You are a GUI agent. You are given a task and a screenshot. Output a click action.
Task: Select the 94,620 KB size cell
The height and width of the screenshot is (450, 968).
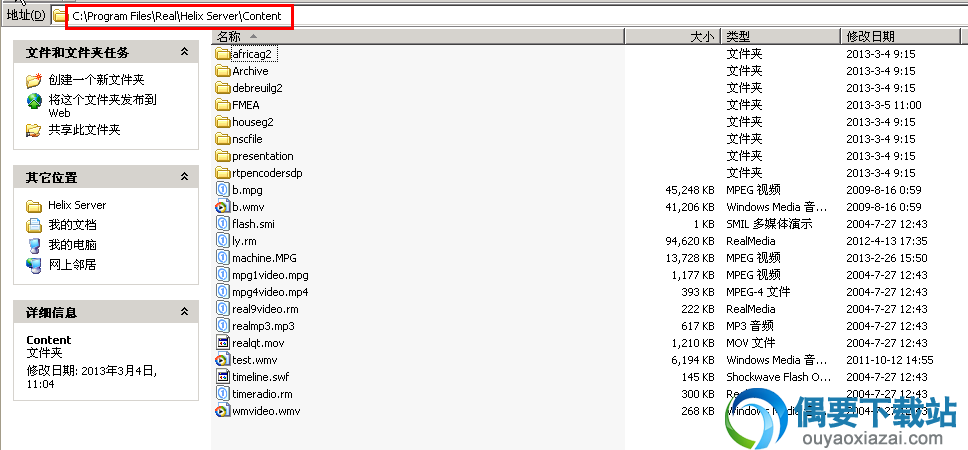click(x=690, y=241)
